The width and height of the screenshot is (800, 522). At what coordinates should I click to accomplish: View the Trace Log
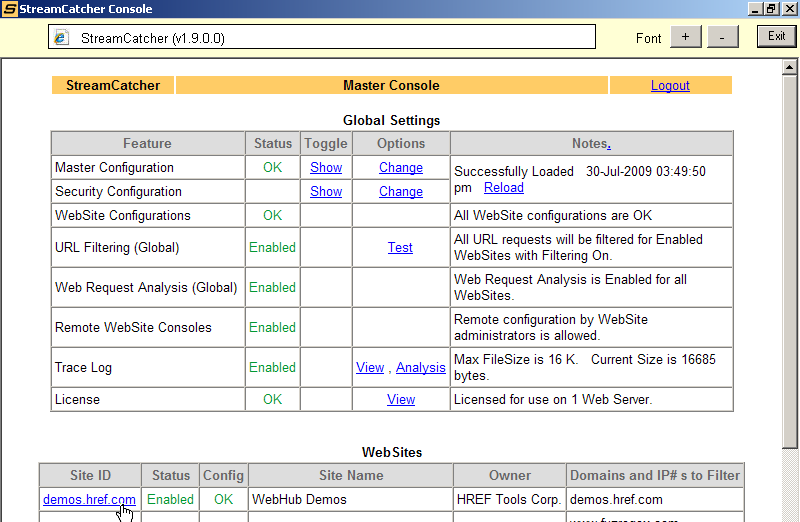(x=370, y=367)
